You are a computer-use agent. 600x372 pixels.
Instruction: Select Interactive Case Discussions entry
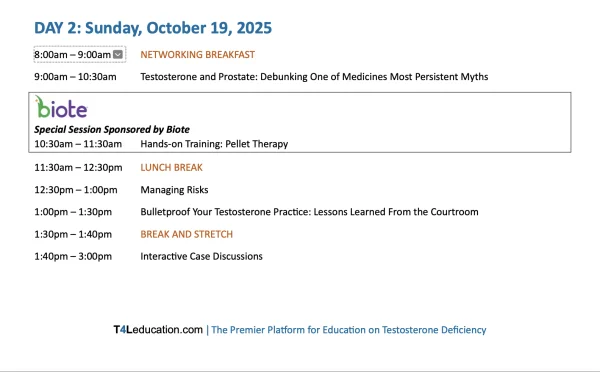[201, 256]
